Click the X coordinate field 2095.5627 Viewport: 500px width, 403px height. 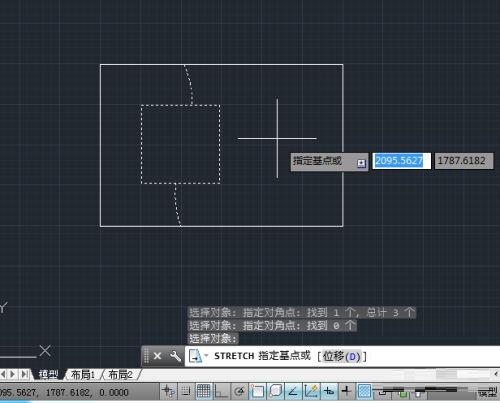coord(401,161)
